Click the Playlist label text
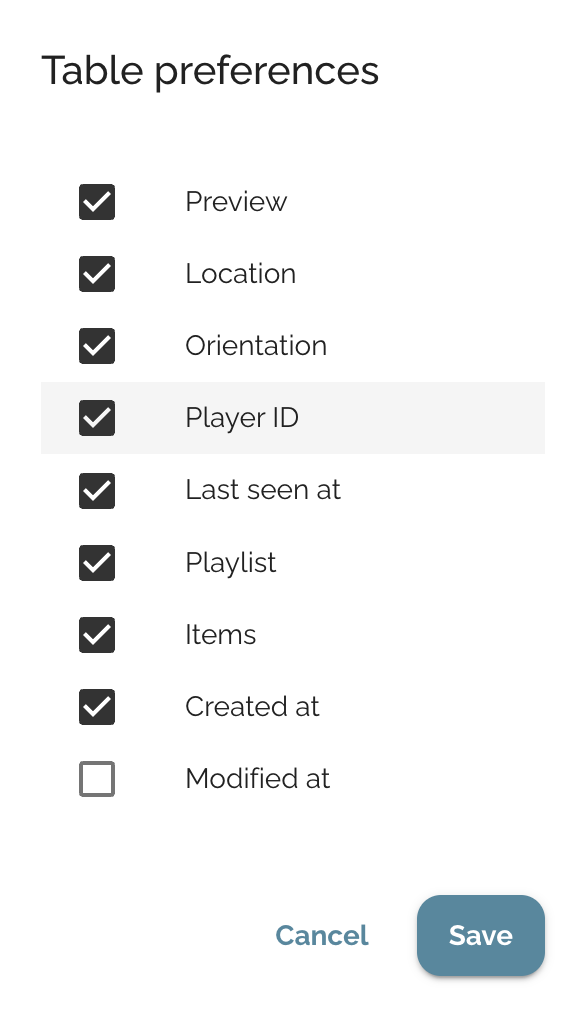578x1012 pixels. coord(230,563)
